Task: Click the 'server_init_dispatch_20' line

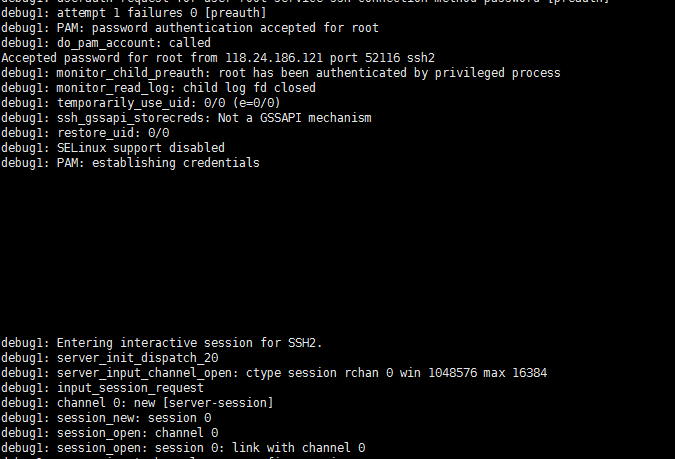Action: pyautogui.click(x=110, y=358)
